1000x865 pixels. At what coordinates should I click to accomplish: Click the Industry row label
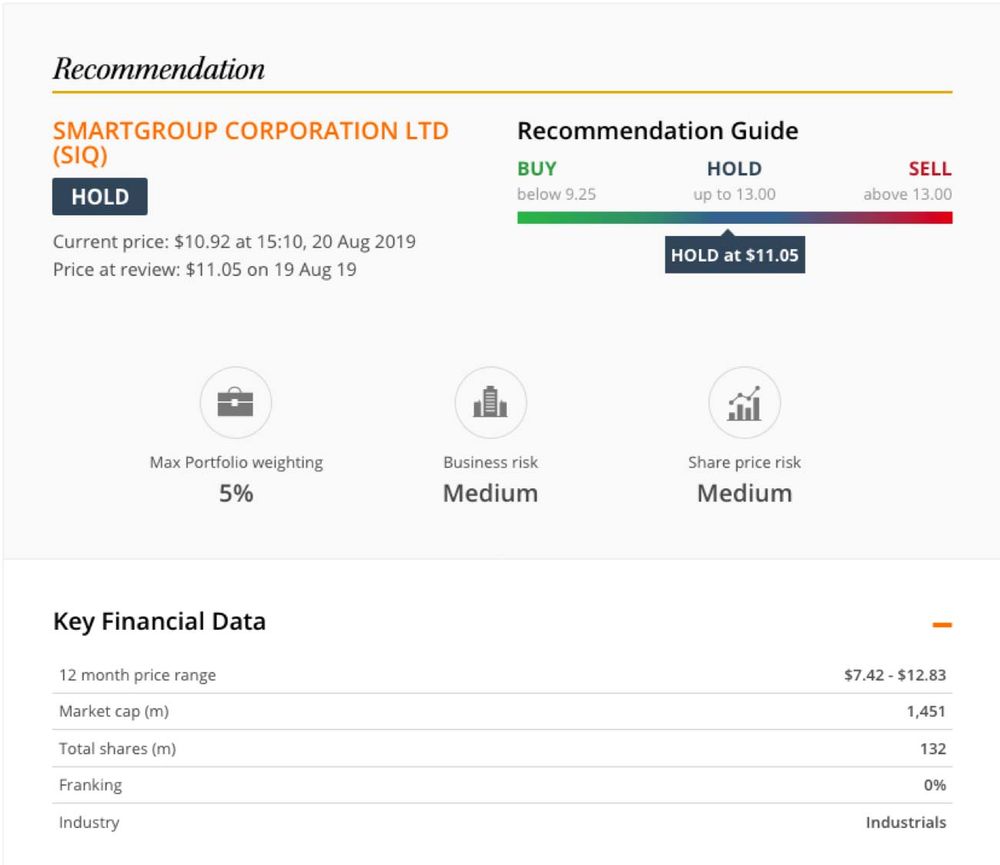point(89,822)
